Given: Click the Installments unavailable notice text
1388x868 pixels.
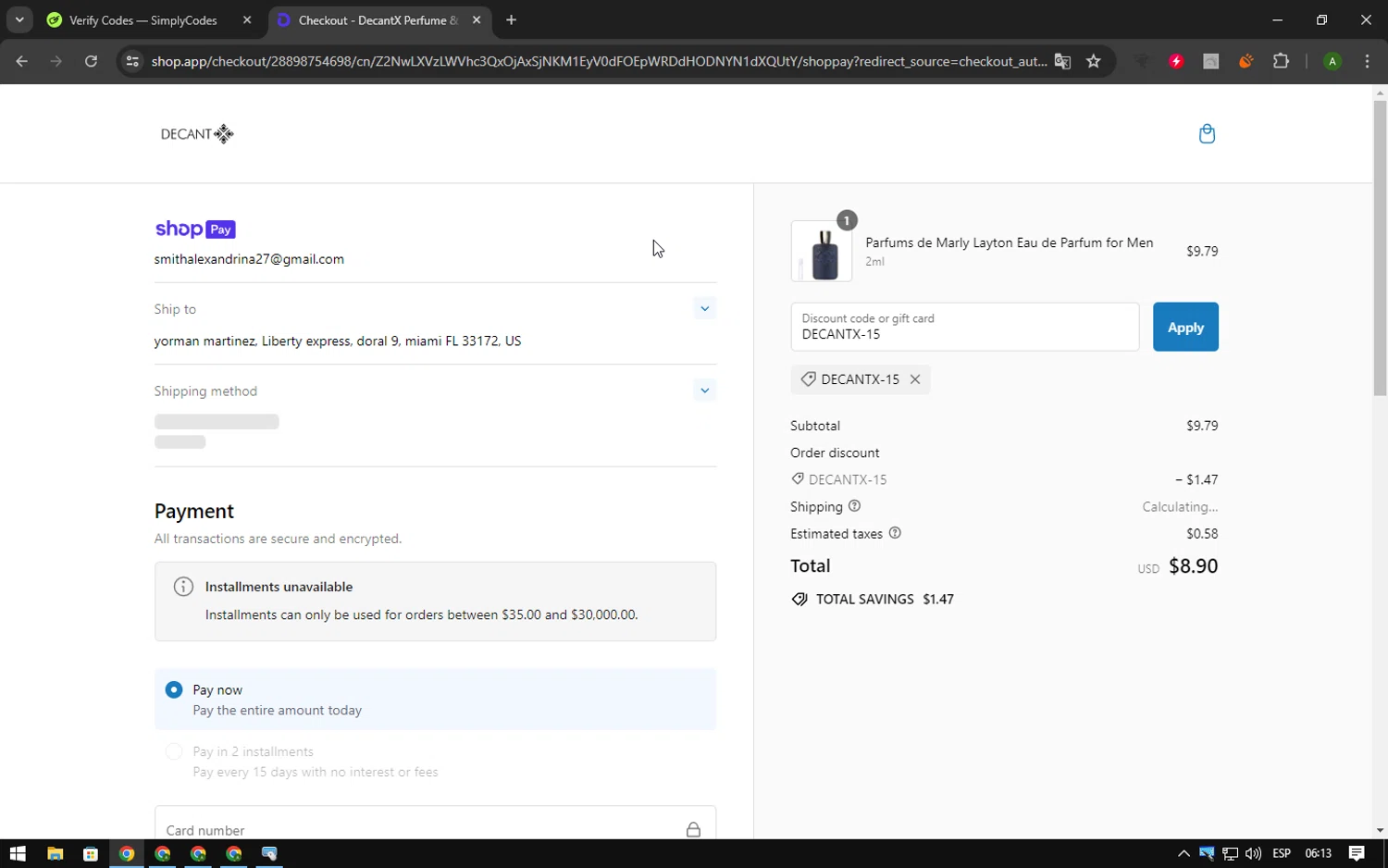Looking at the screenshot, I should pos(421,614).
